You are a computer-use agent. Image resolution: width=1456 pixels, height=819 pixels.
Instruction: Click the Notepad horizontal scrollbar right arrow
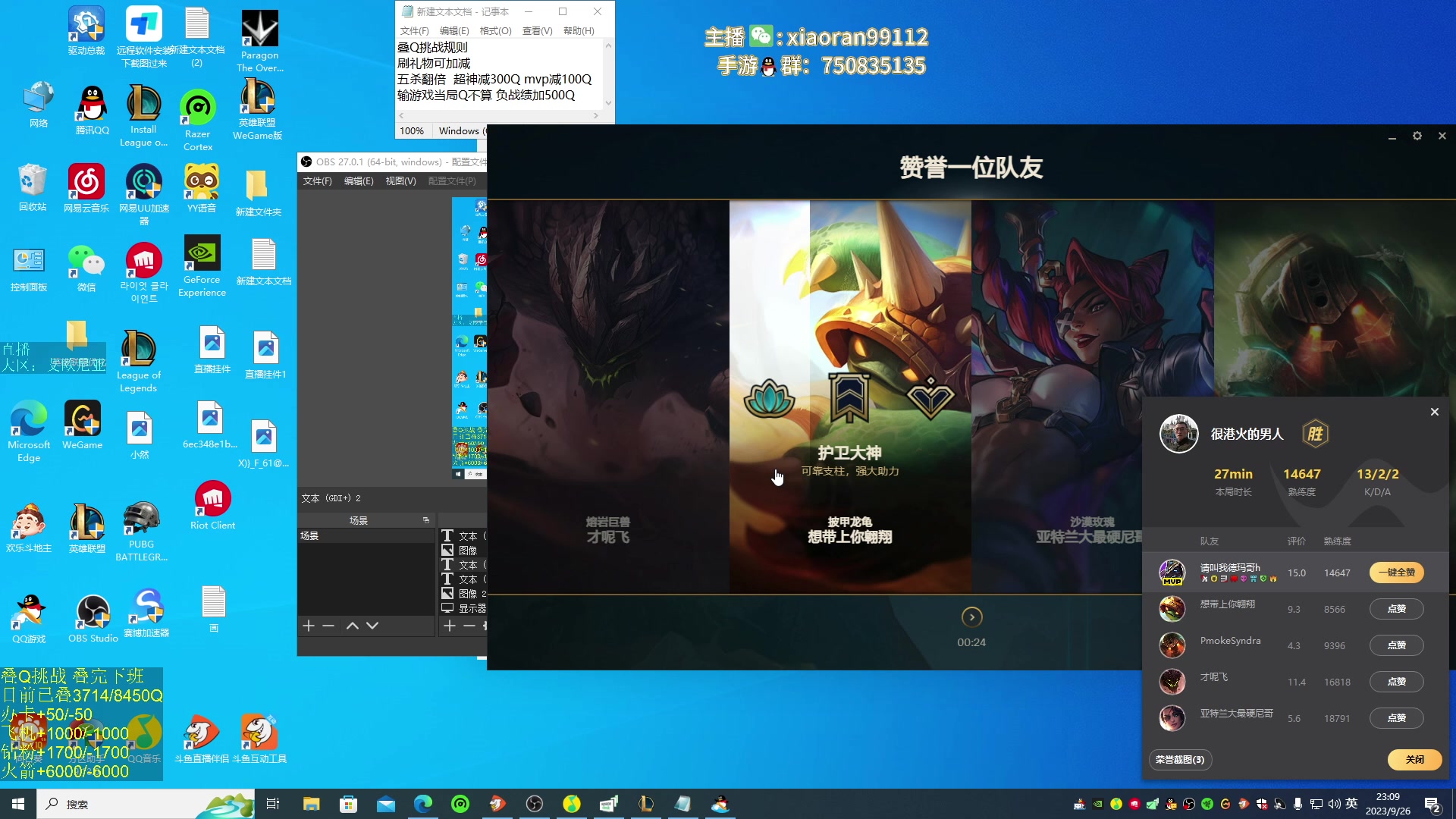pos(596,116)
